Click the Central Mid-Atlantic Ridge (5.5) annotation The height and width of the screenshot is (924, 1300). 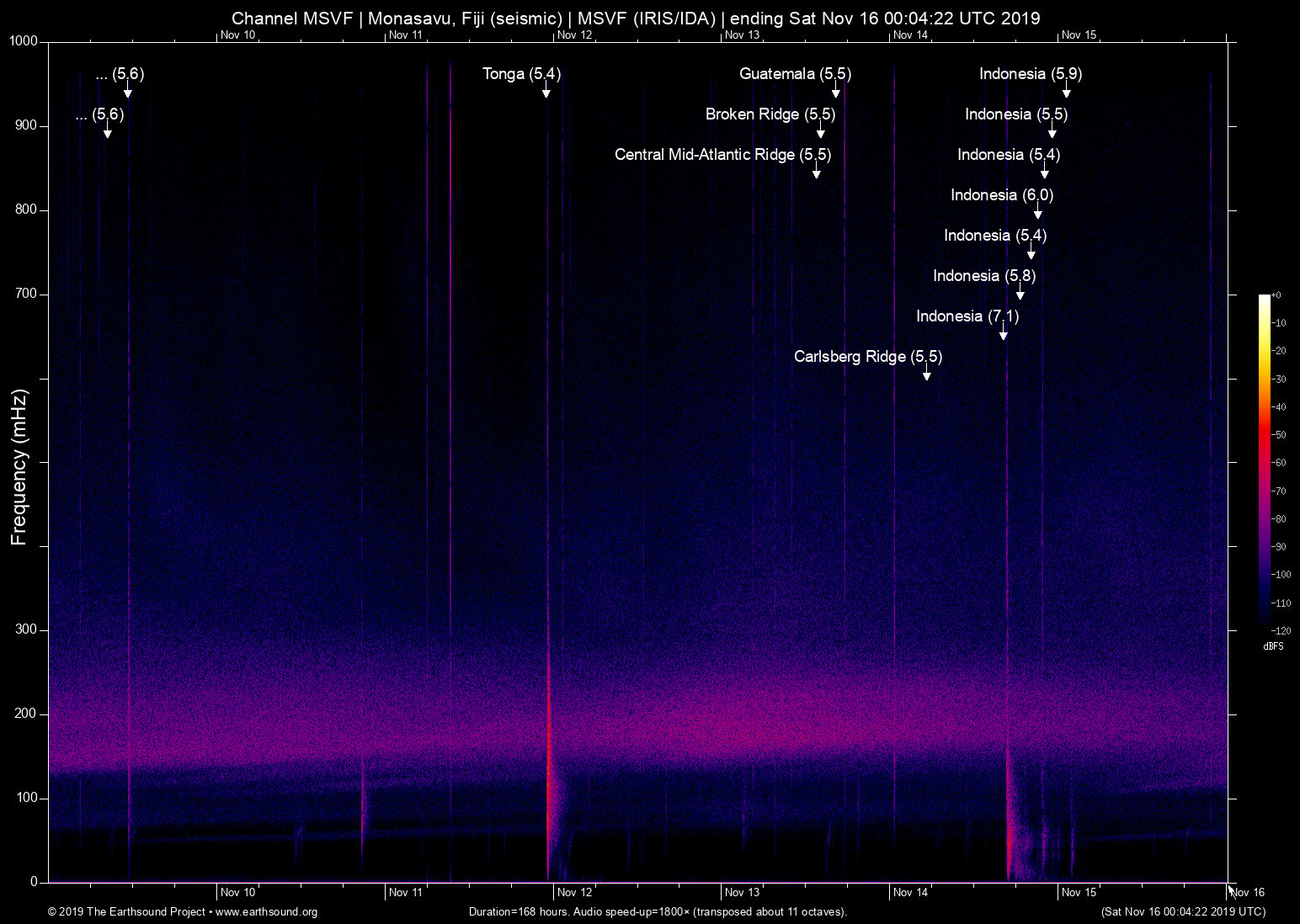coord(722,155)
